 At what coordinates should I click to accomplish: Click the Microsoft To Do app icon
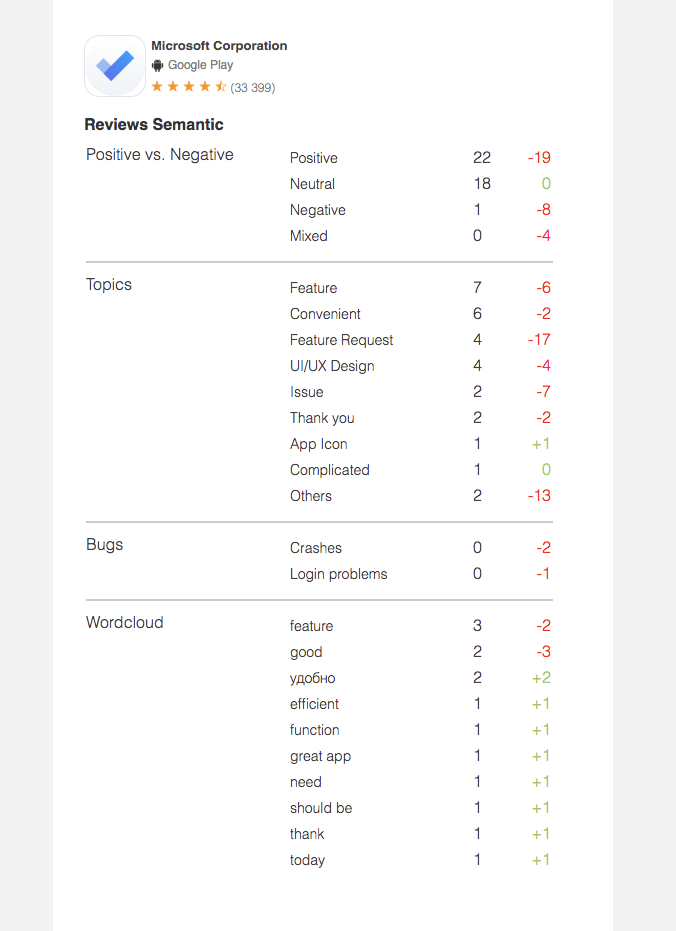tap(115, 66)
